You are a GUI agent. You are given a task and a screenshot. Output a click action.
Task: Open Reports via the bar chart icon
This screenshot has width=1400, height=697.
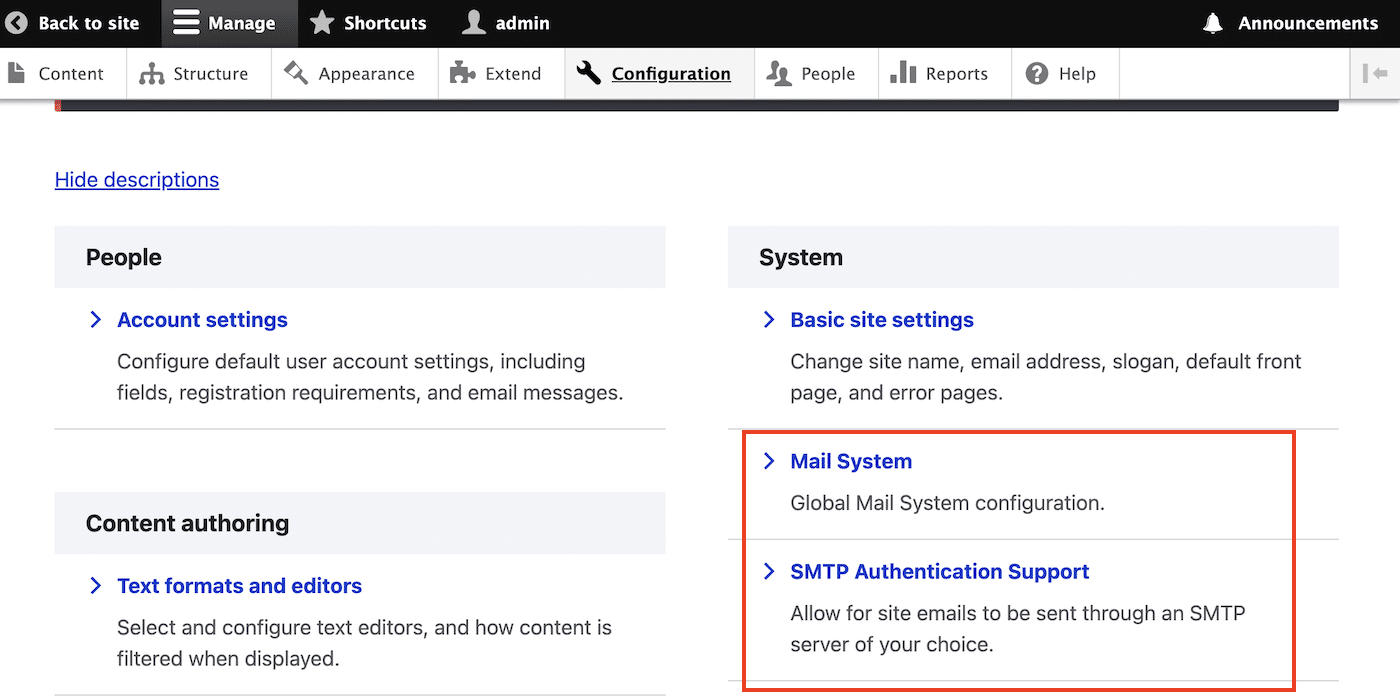(911, 72)
